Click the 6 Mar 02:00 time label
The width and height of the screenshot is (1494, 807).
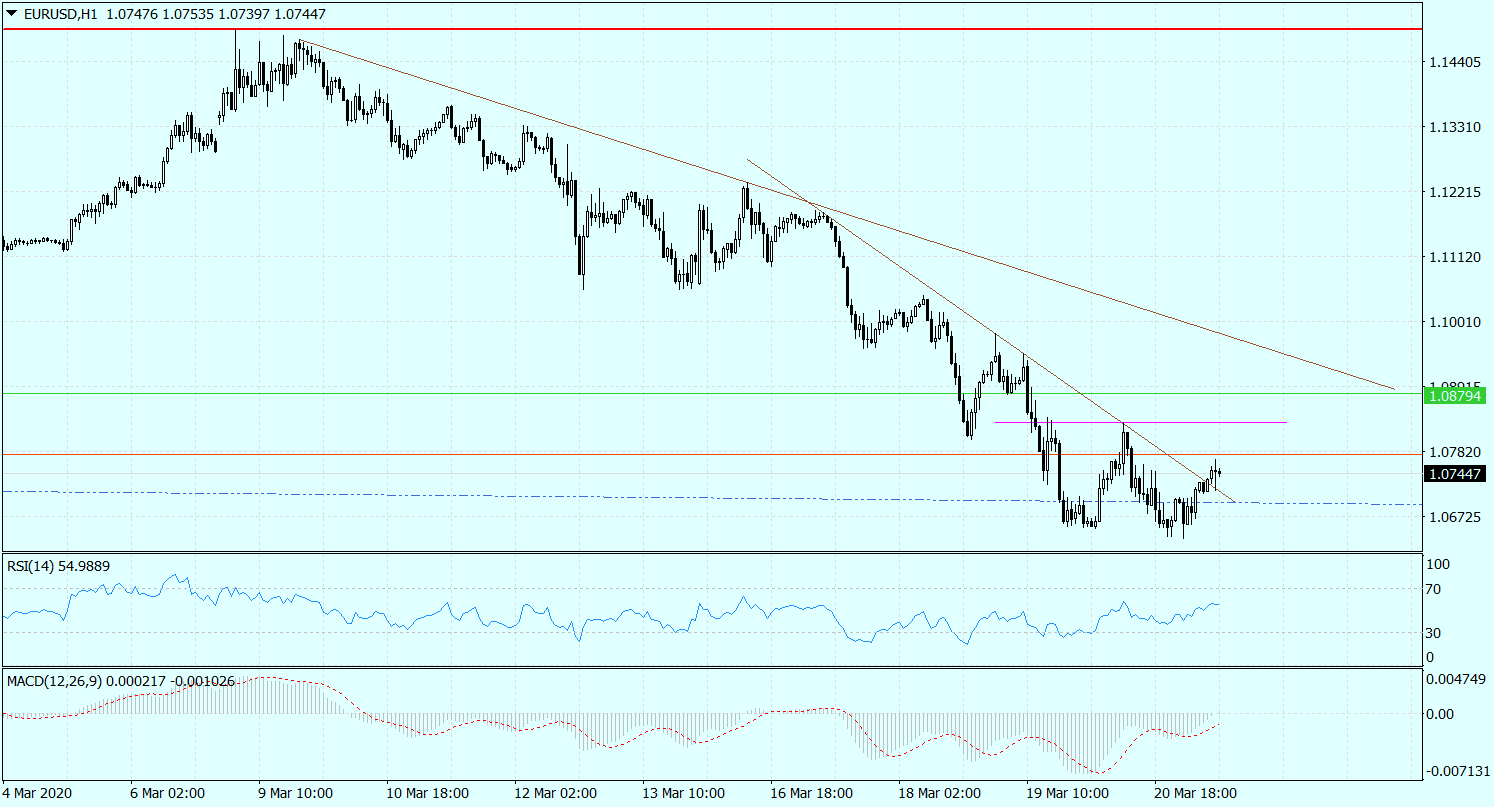click(169, 793)
